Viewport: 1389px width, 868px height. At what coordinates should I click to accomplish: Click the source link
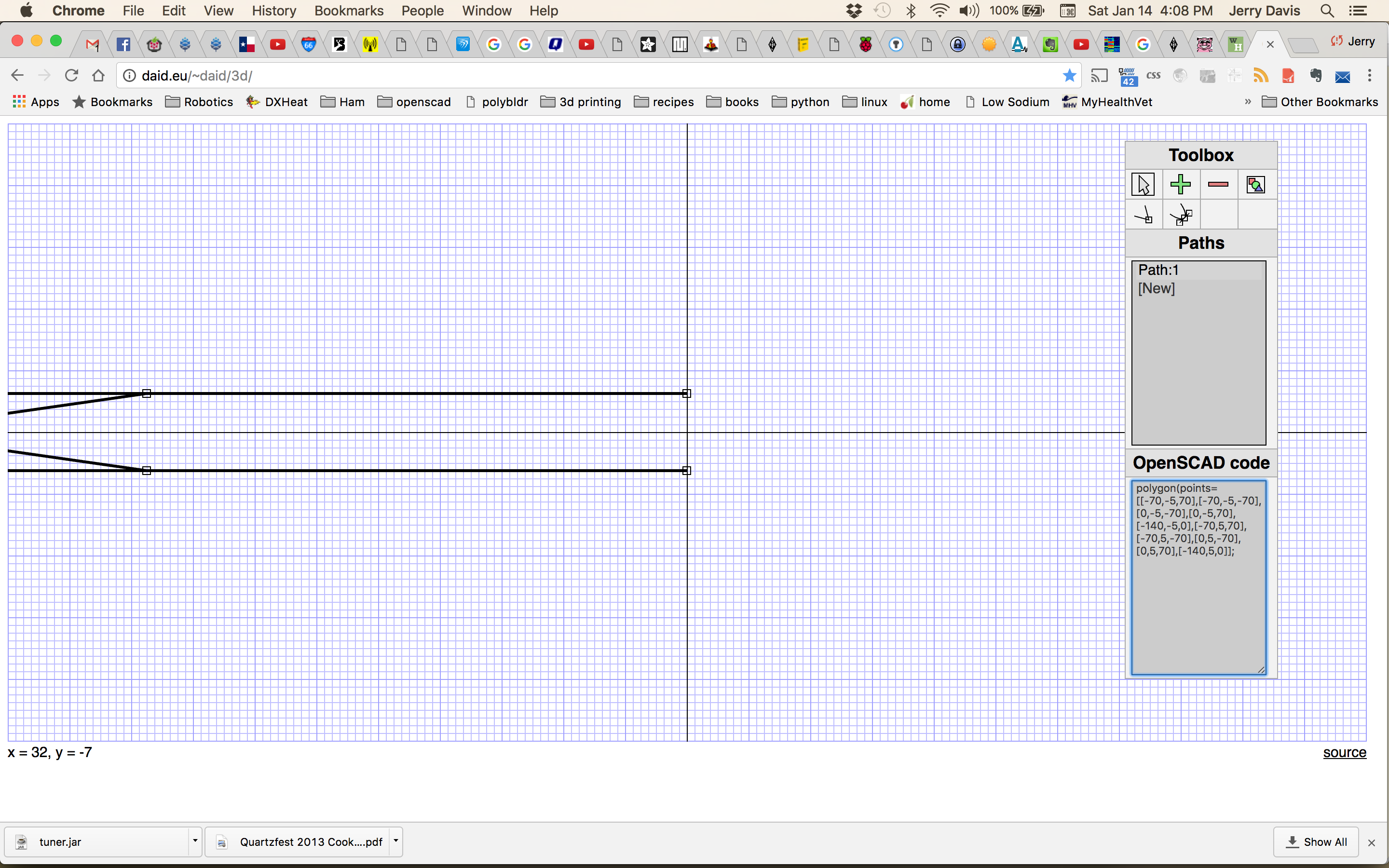click(1344, 752)
